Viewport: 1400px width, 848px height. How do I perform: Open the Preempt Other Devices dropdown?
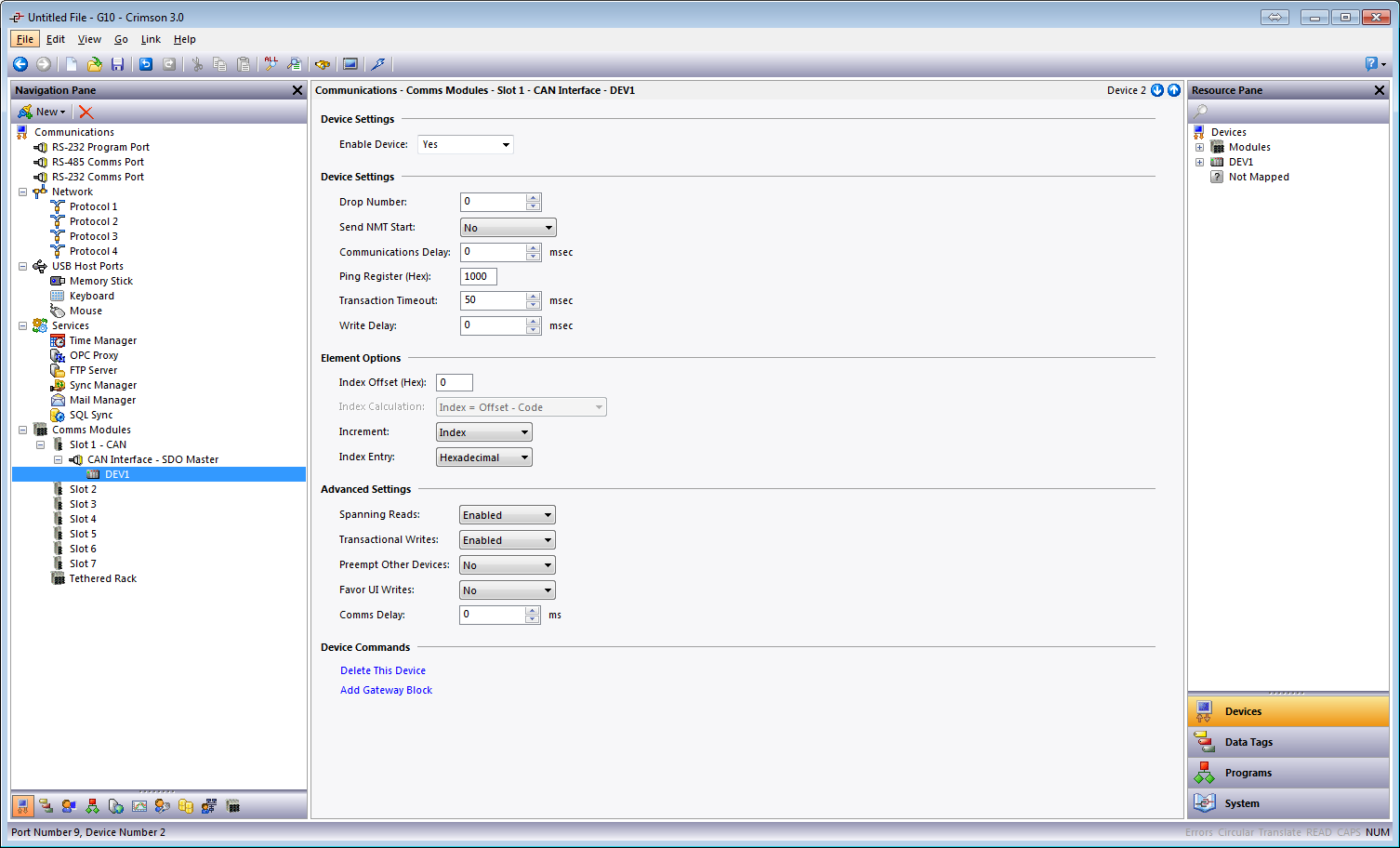click(508, 565)
